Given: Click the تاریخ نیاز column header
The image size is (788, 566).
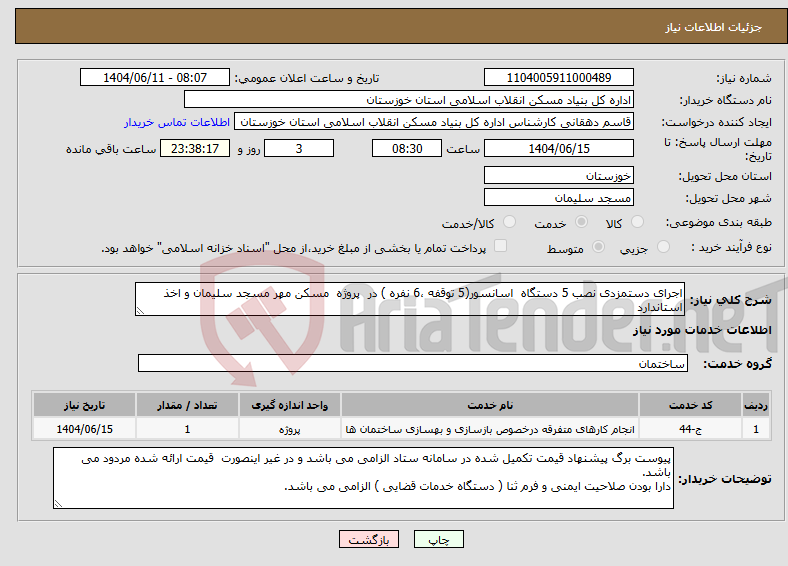Looking at the screenshot, I should click(84, 405).
